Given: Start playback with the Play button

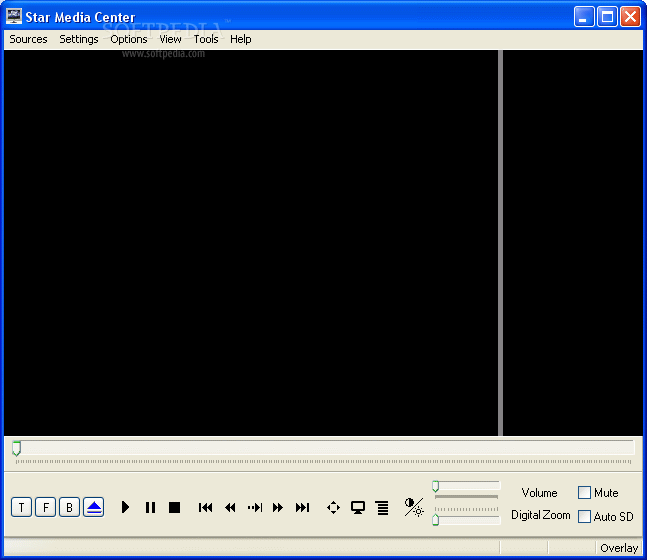Looking at the screenshot, I should pyautogui.click(x=125, y=507).
